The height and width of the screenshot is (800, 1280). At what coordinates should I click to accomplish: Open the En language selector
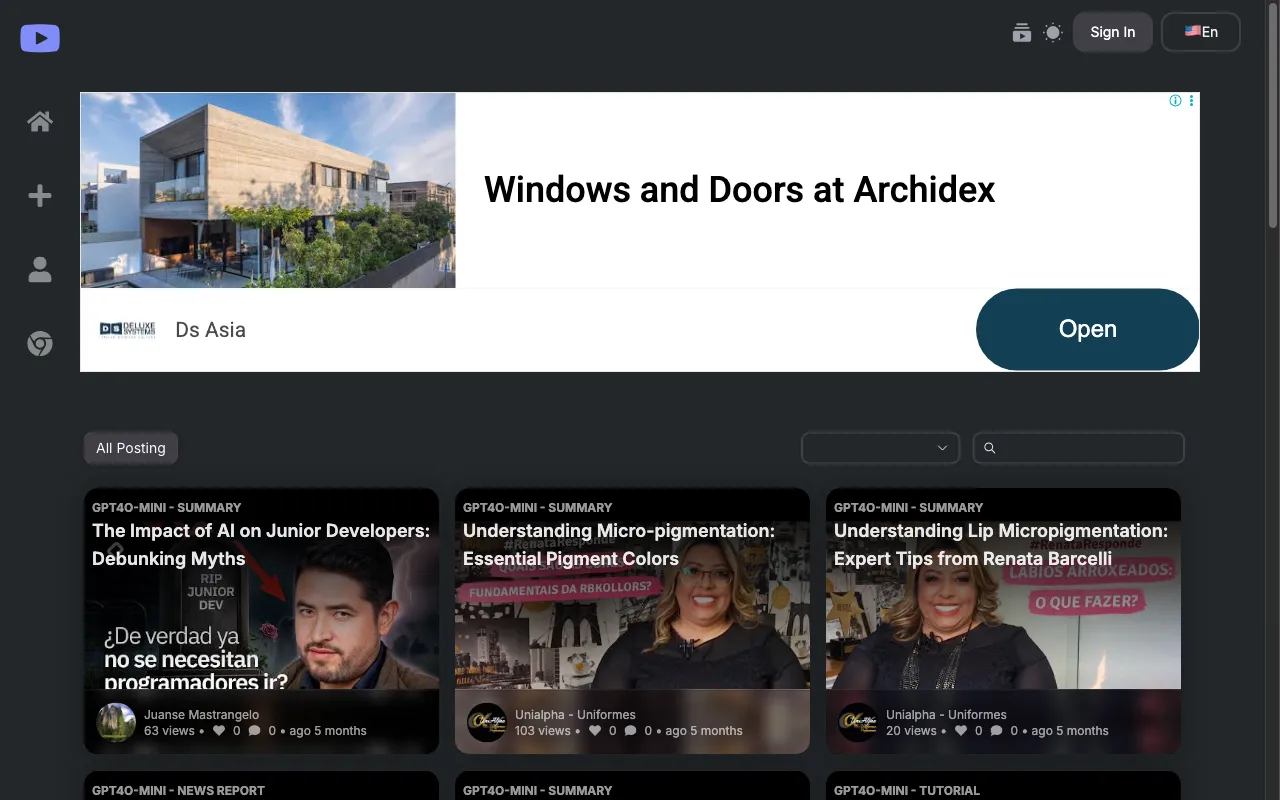pyautogui.click(x=1201, y=32)
